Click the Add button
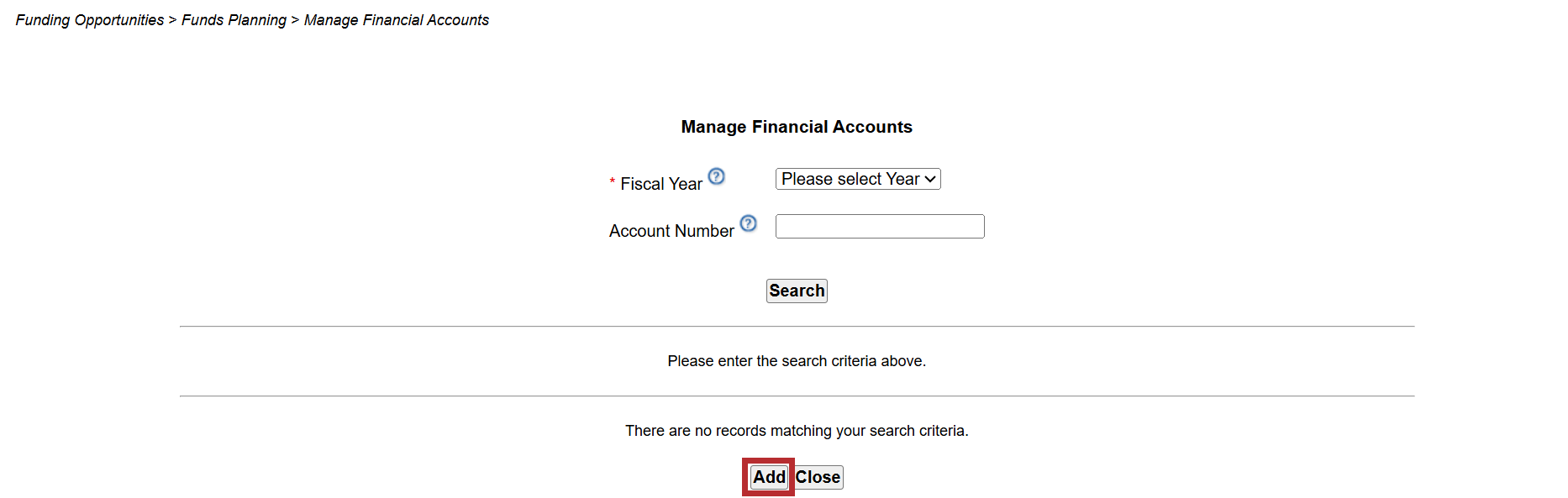Viewport: 1568px width, 498px height. coord(769,477)
